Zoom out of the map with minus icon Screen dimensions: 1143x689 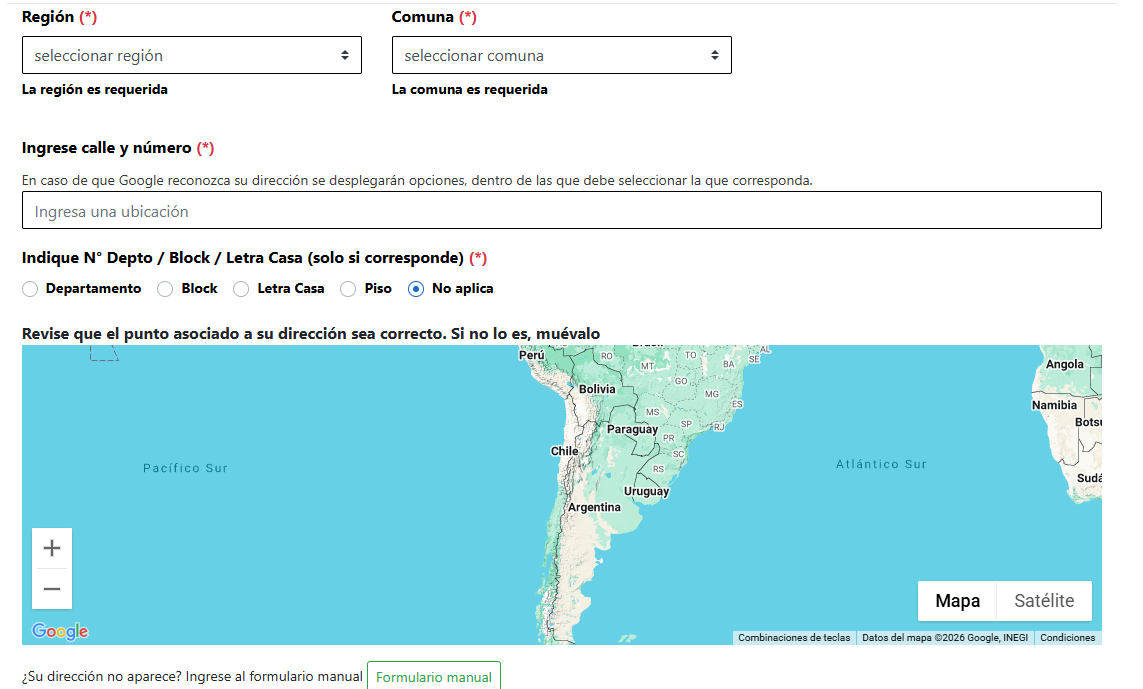click(52, 589)
